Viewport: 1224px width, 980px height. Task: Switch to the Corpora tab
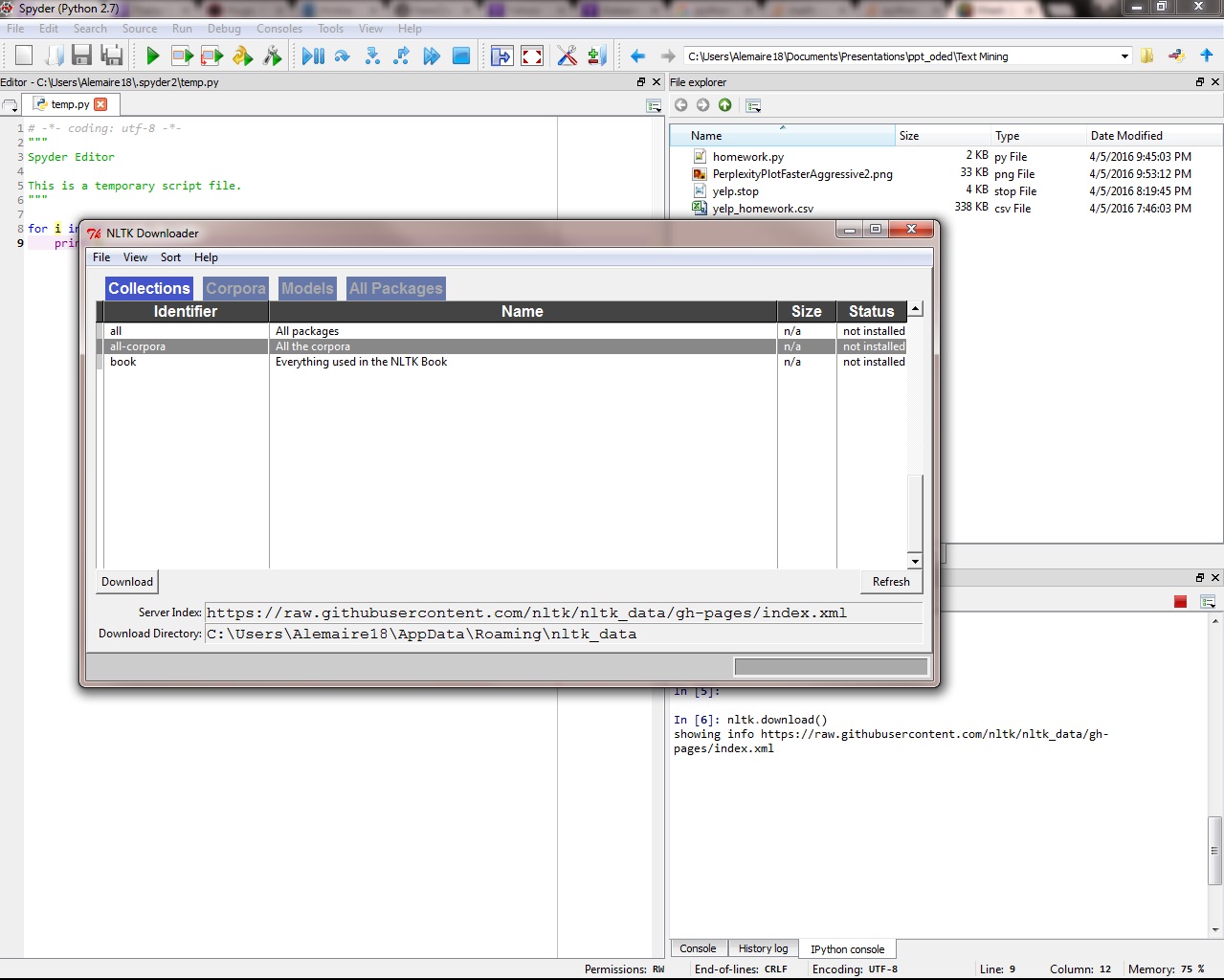[235, 288]
